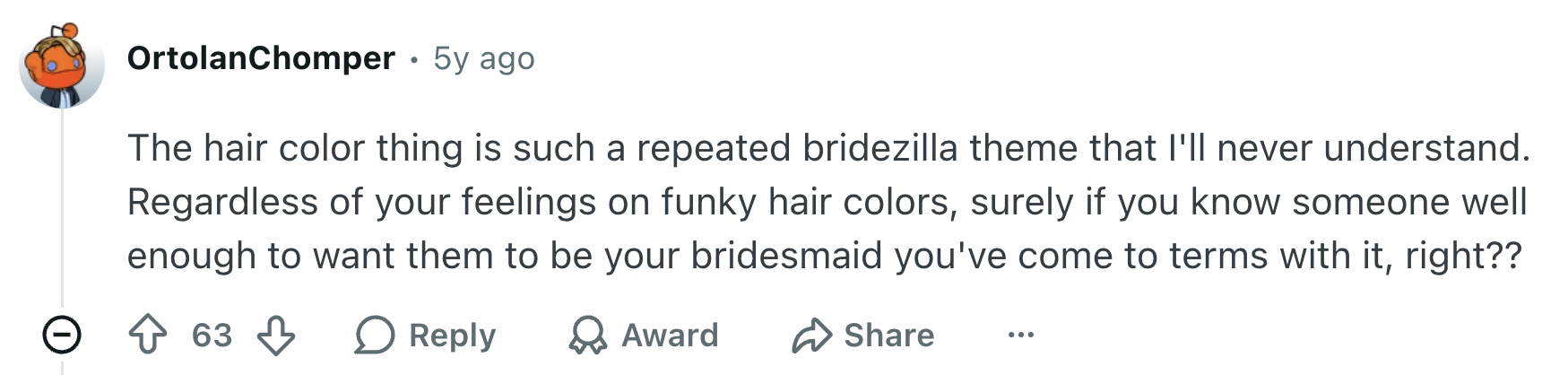Upvote OrtolanChomper's comment
The height and width of the screenshot is (375, 1568).
point(148,336)
